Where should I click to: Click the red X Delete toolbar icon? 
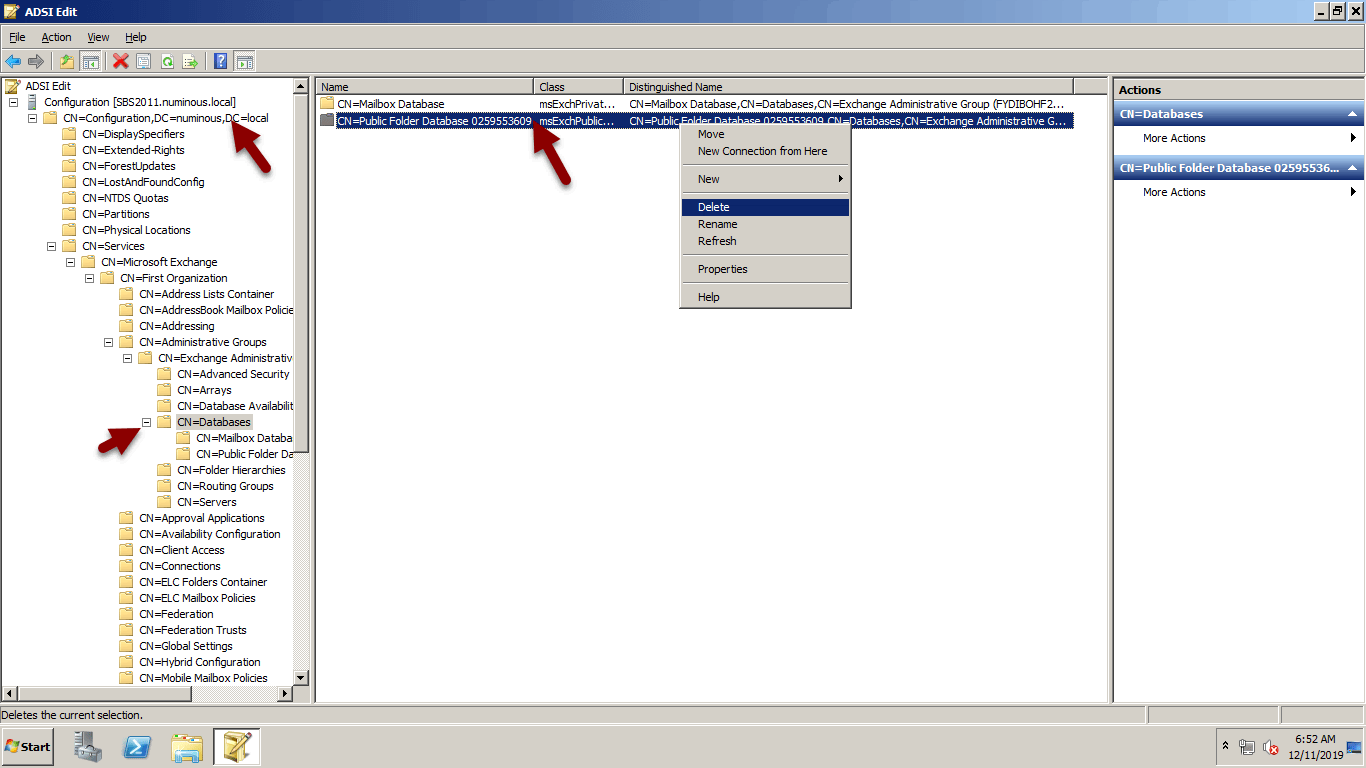(x=121, y=61)
